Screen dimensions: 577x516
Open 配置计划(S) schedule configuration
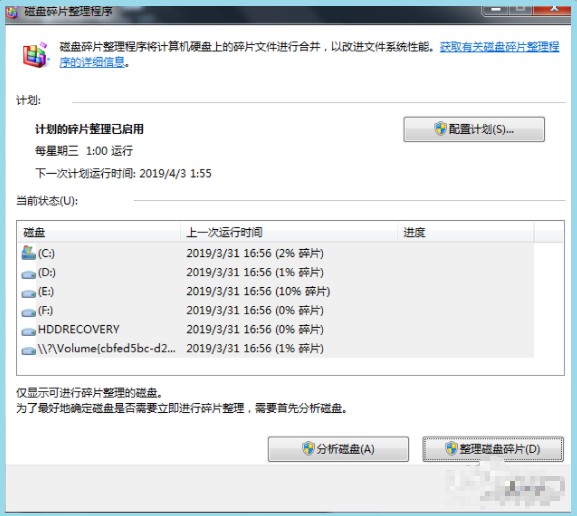pos(474,129)
